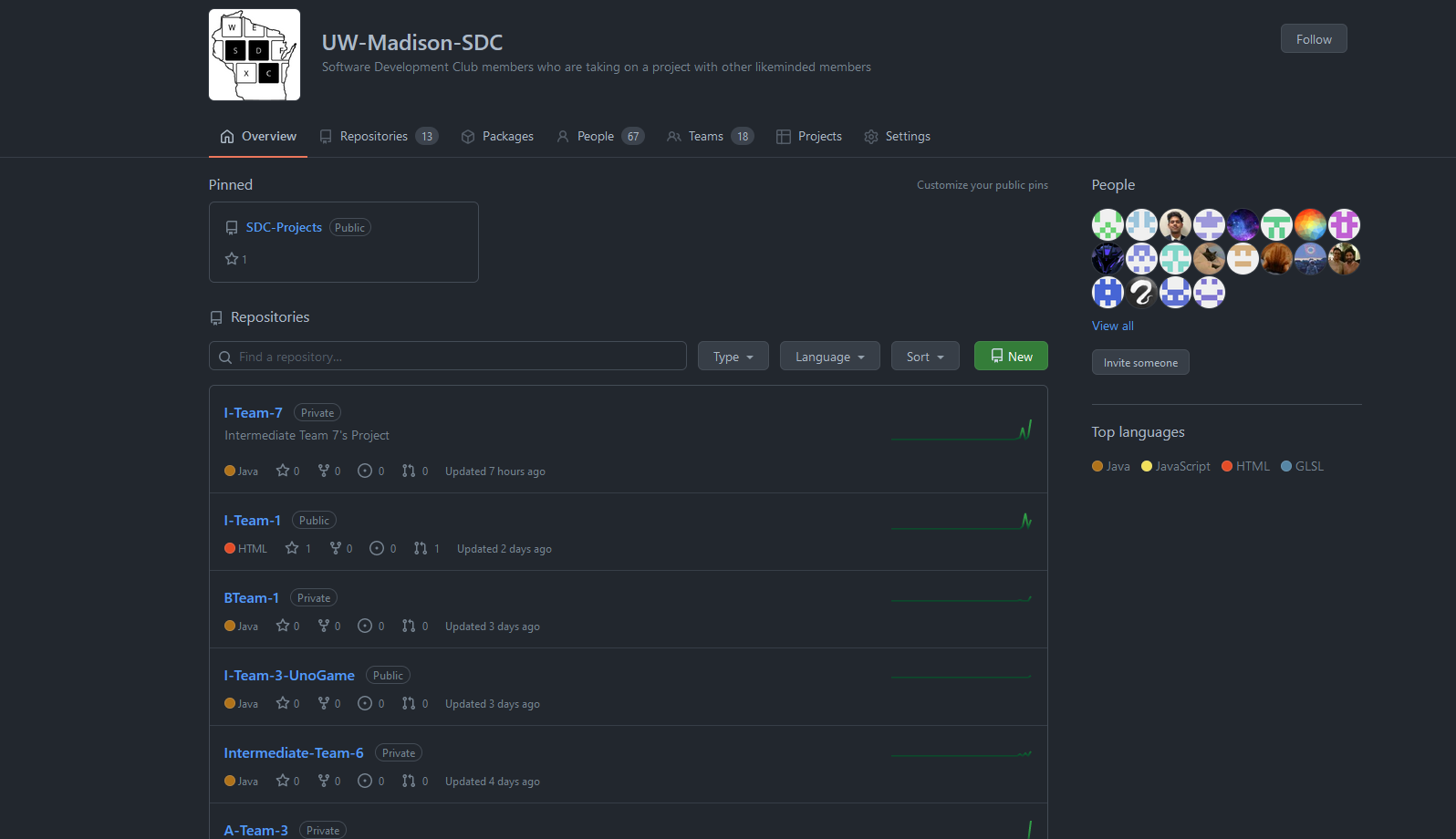Expand the Language filter dropdown
Image resolution: width=1456 pixels, height=839 pixels.
pos(830,356)
